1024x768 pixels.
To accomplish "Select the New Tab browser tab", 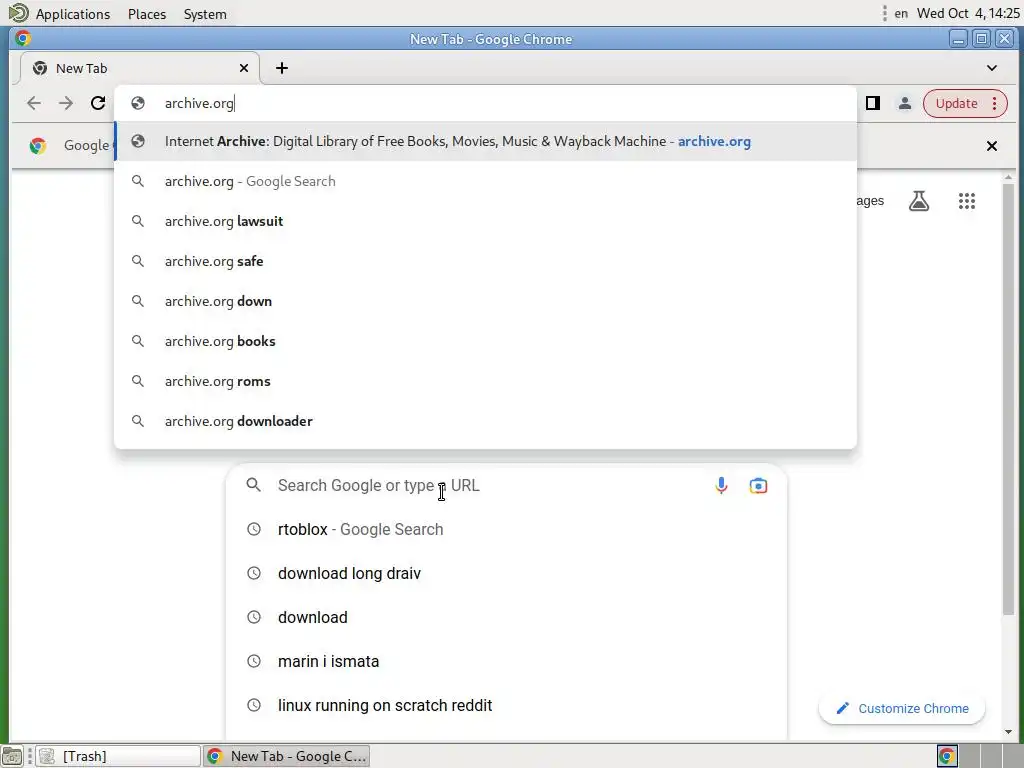I will [x=140, y=68].
